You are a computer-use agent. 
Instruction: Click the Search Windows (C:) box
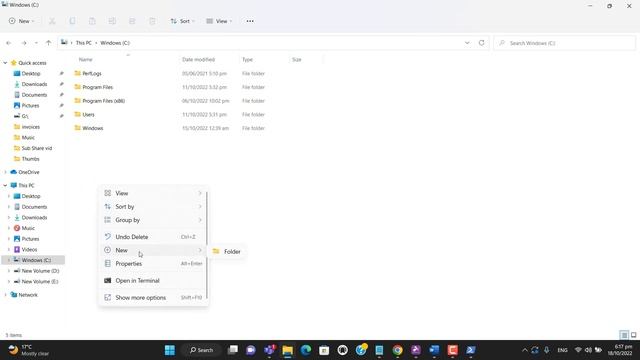564,43
